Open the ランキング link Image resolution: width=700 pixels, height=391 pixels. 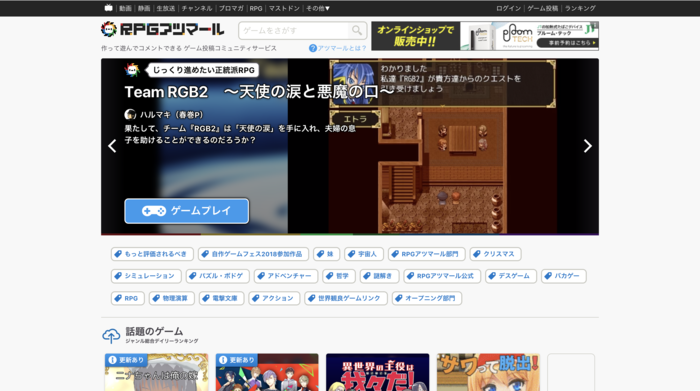(x=580, y=8)
